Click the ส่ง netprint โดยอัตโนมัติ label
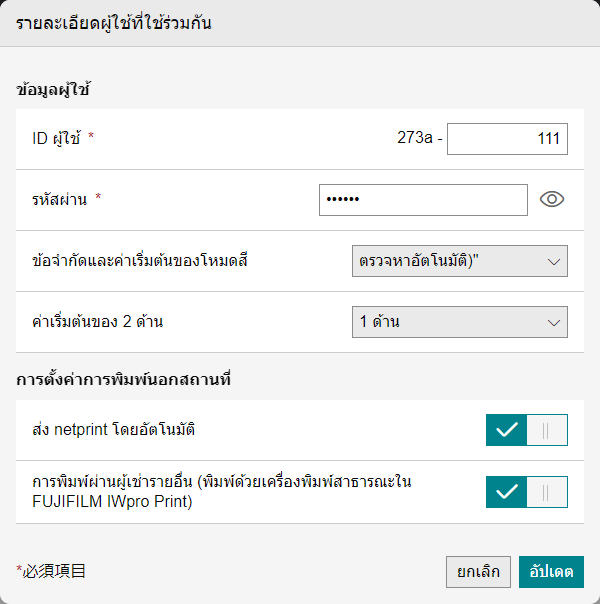 114,429
